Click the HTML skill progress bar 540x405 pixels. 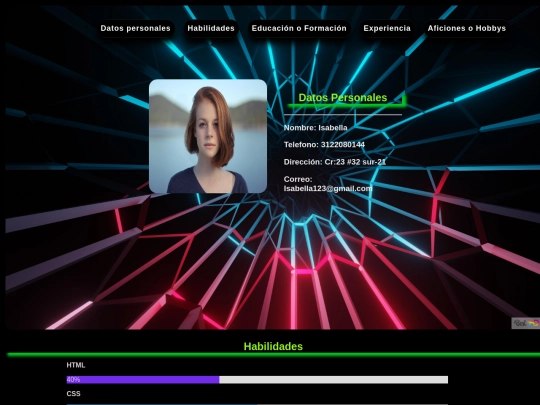pos(257,380)
